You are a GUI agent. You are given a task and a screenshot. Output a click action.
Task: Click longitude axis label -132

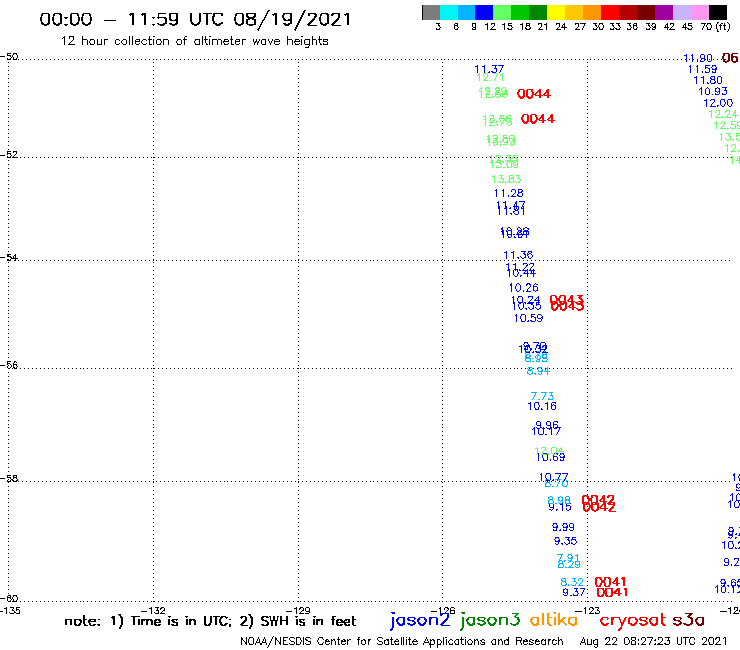[153, 611]
